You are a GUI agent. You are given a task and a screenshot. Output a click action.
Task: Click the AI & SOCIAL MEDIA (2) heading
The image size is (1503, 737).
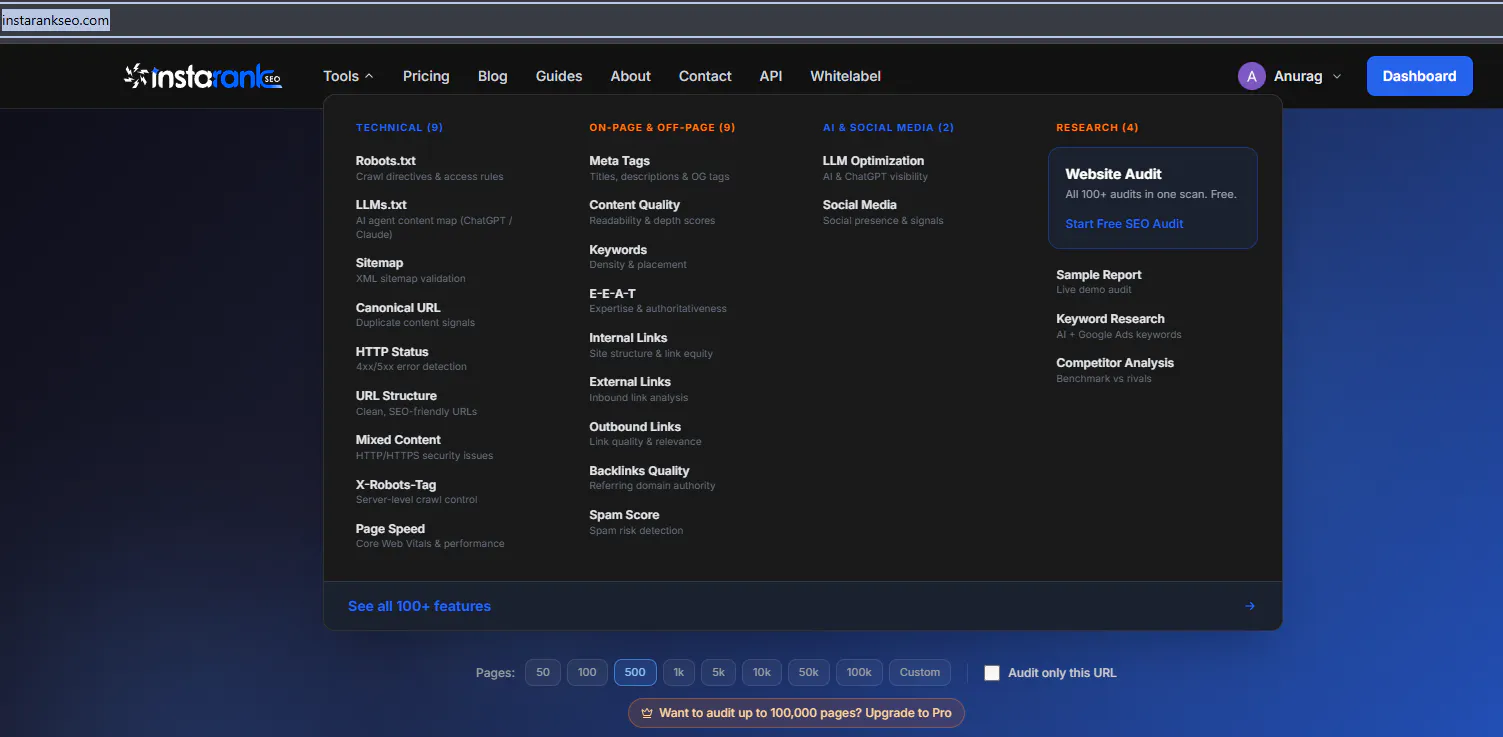click(888, 128)
